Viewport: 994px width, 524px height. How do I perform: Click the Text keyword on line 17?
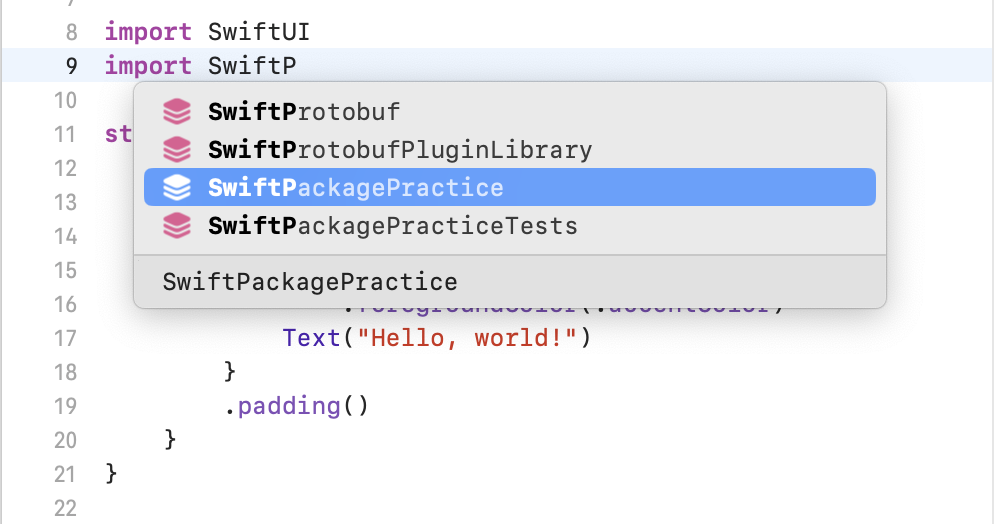pyautogui.click(x=311, y=338)
